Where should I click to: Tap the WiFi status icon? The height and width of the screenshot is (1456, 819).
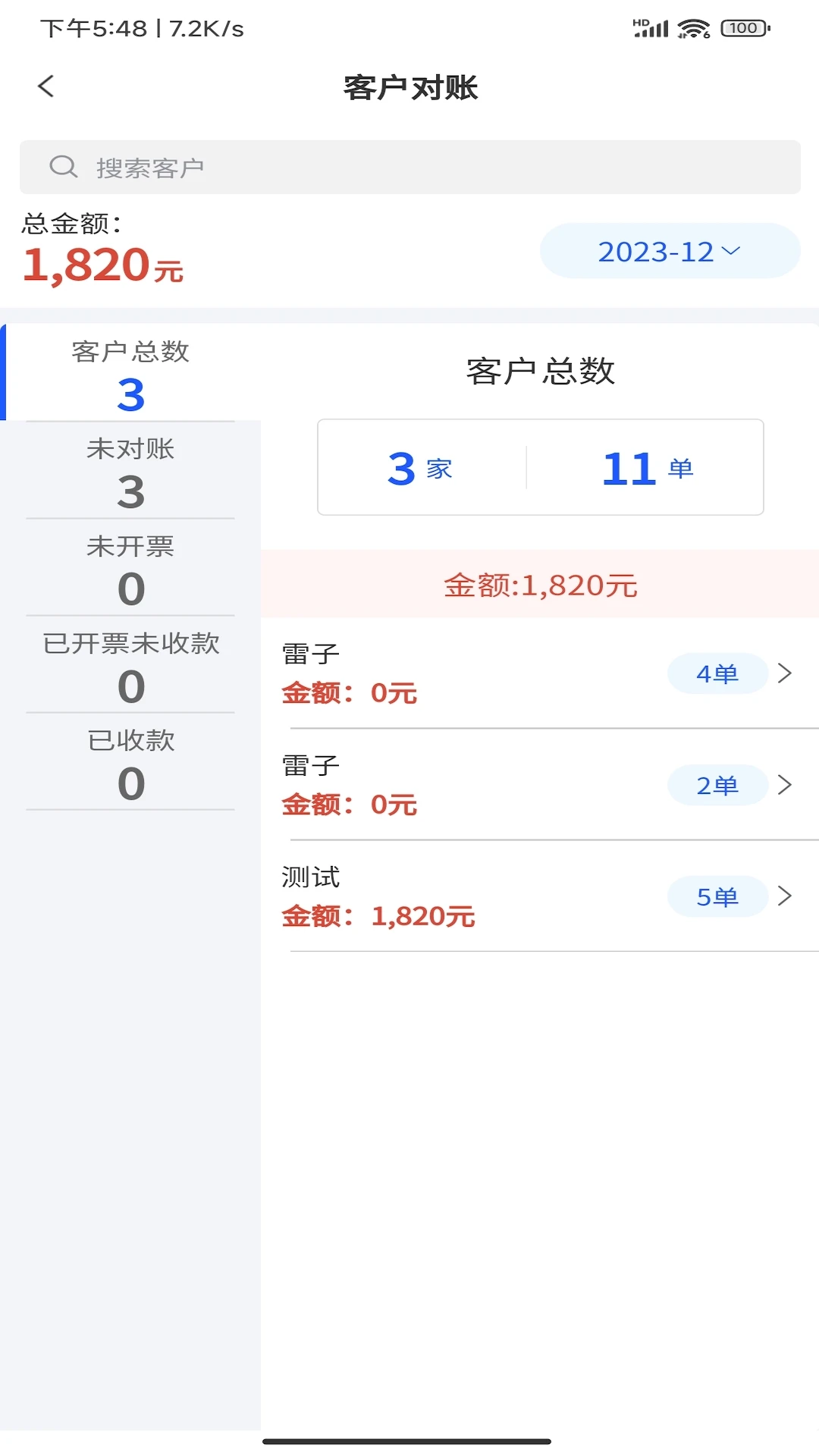693,29
